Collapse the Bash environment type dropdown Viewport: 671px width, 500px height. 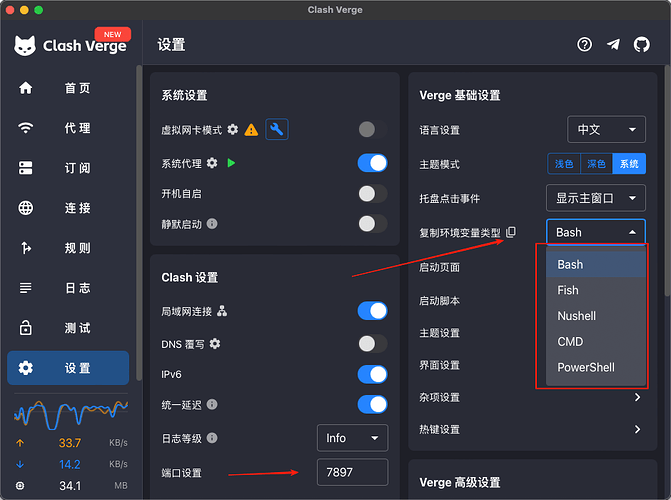click(x=596, y=232)
